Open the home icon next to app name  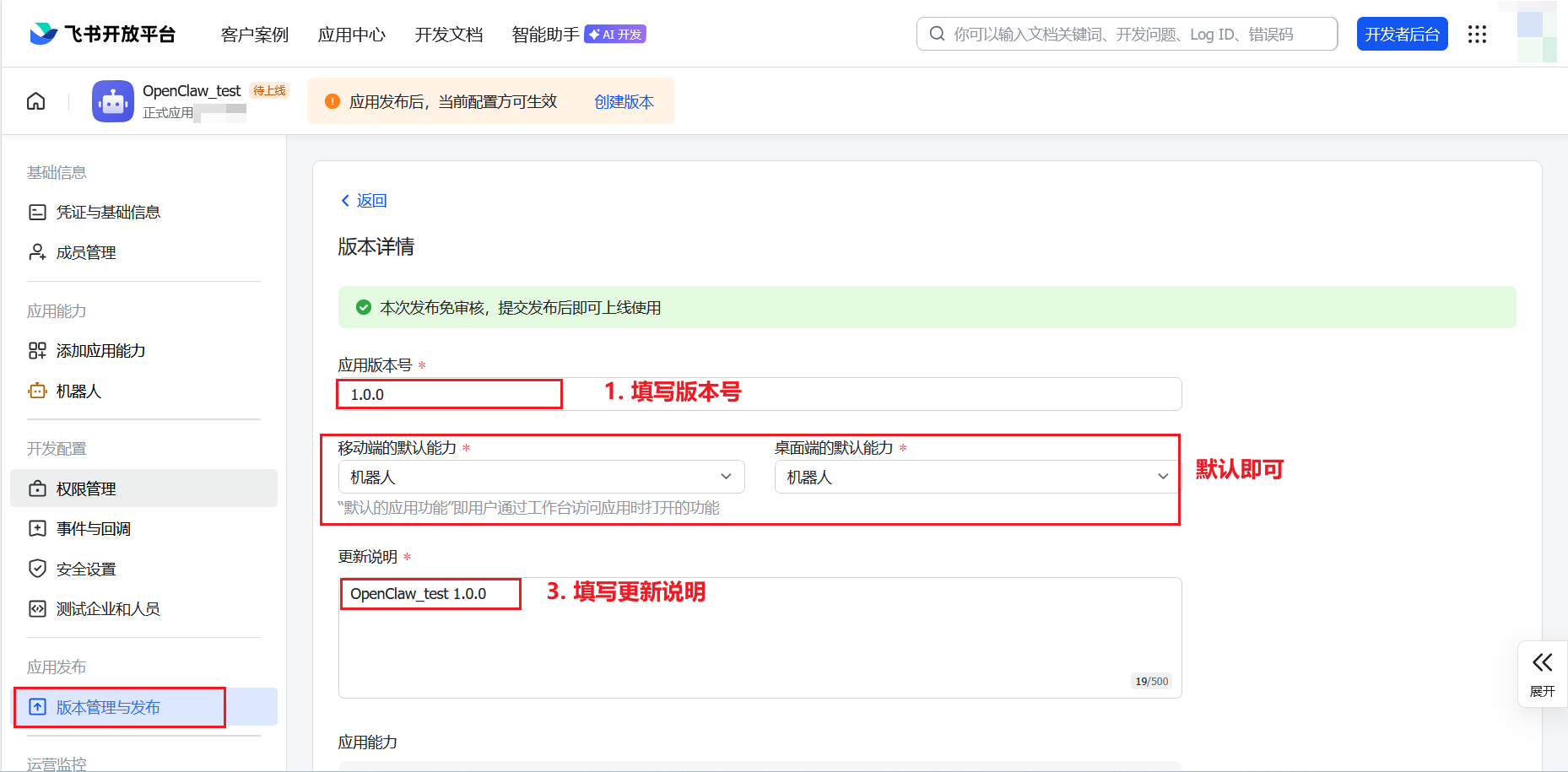tap(35, 100)
